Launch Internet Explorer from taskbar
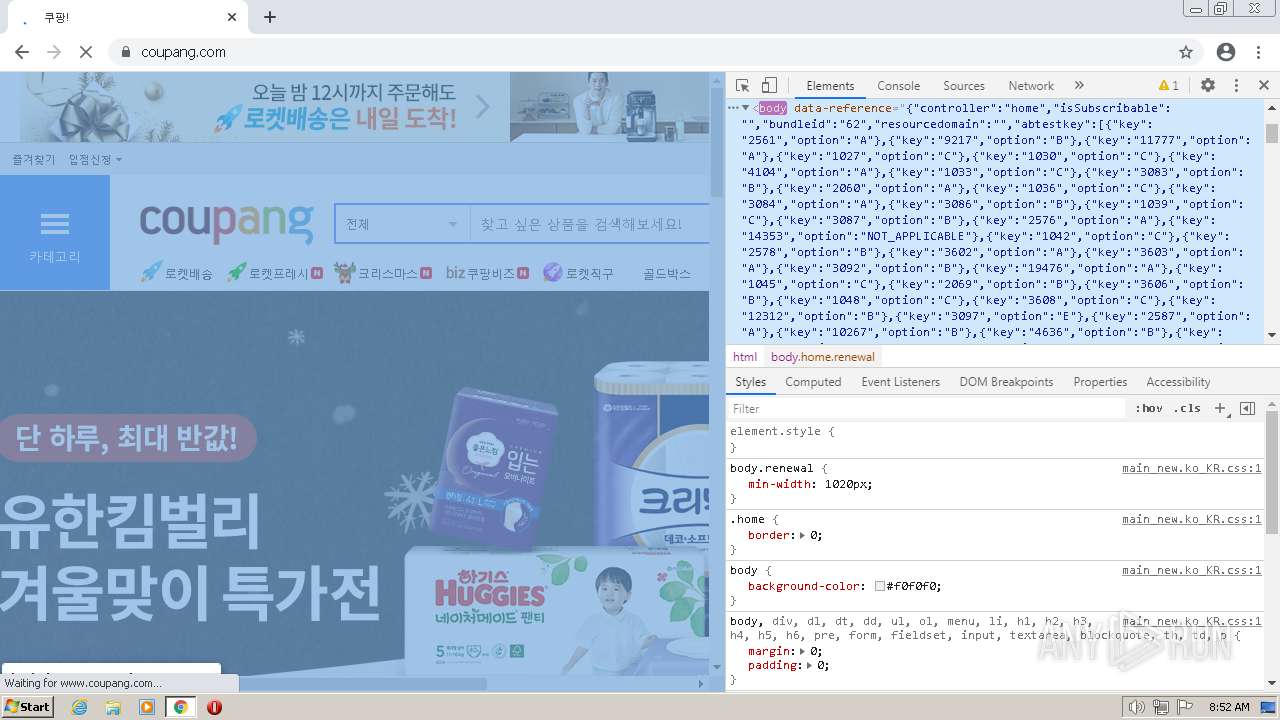 pyautogui.click(x=79, y=707)
